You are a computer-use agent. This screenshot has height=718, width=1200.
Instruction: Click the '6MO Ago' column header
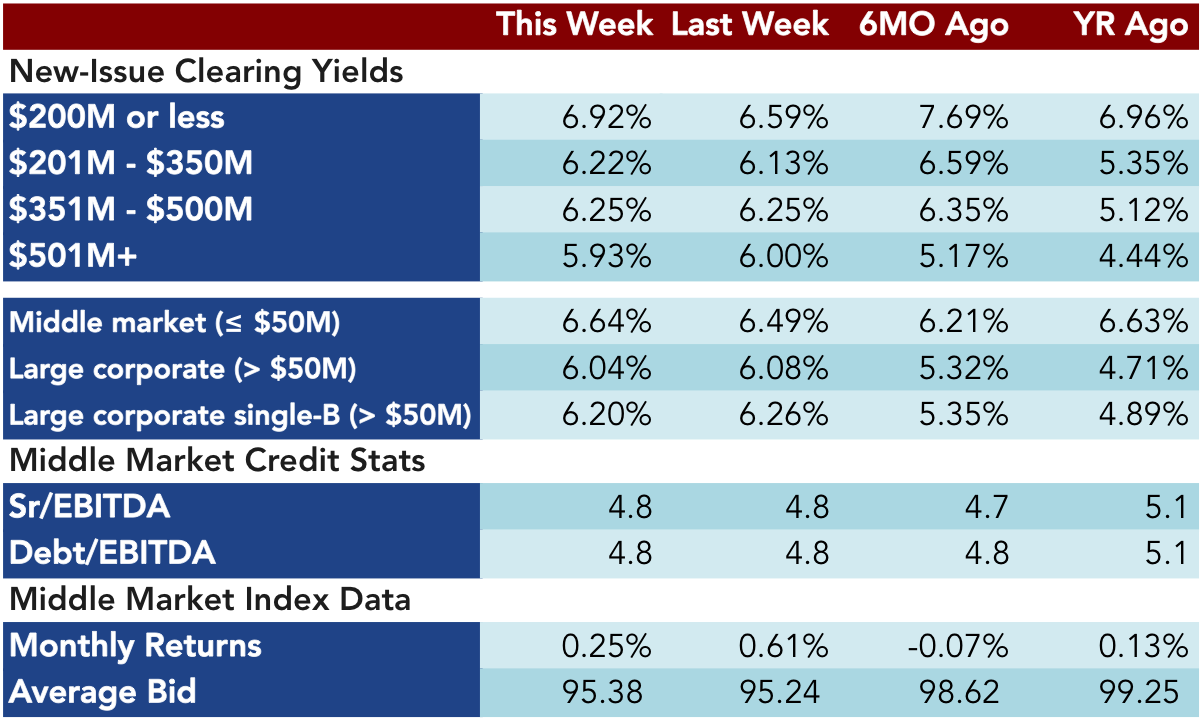(933, 26)
